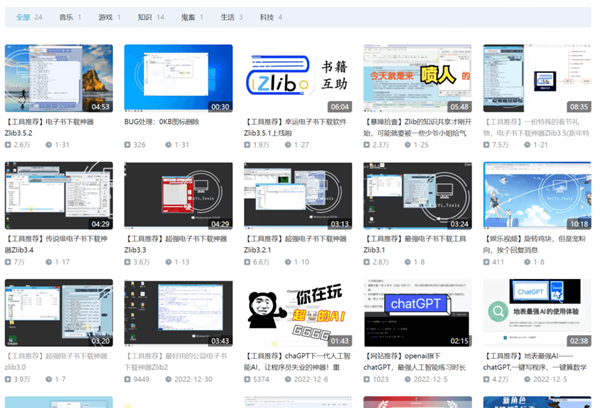Viewport: 600px width, 408px height.
Task: Click the clock icon beside date 1-25
Action: coord(408,145)
